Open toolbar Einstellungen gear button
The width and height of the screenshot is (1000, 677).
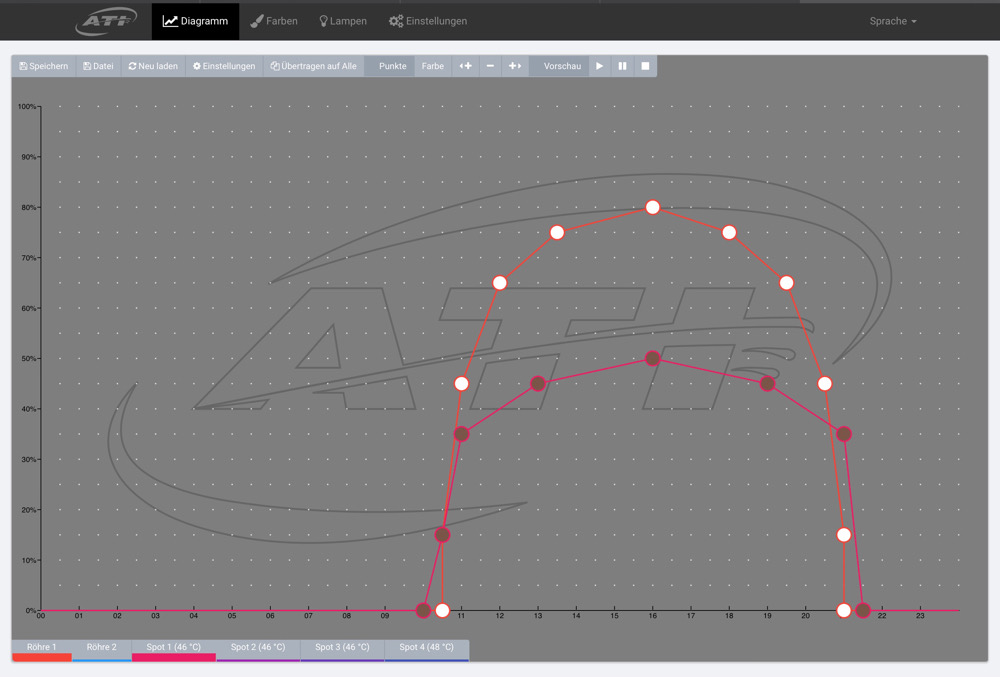224,66
